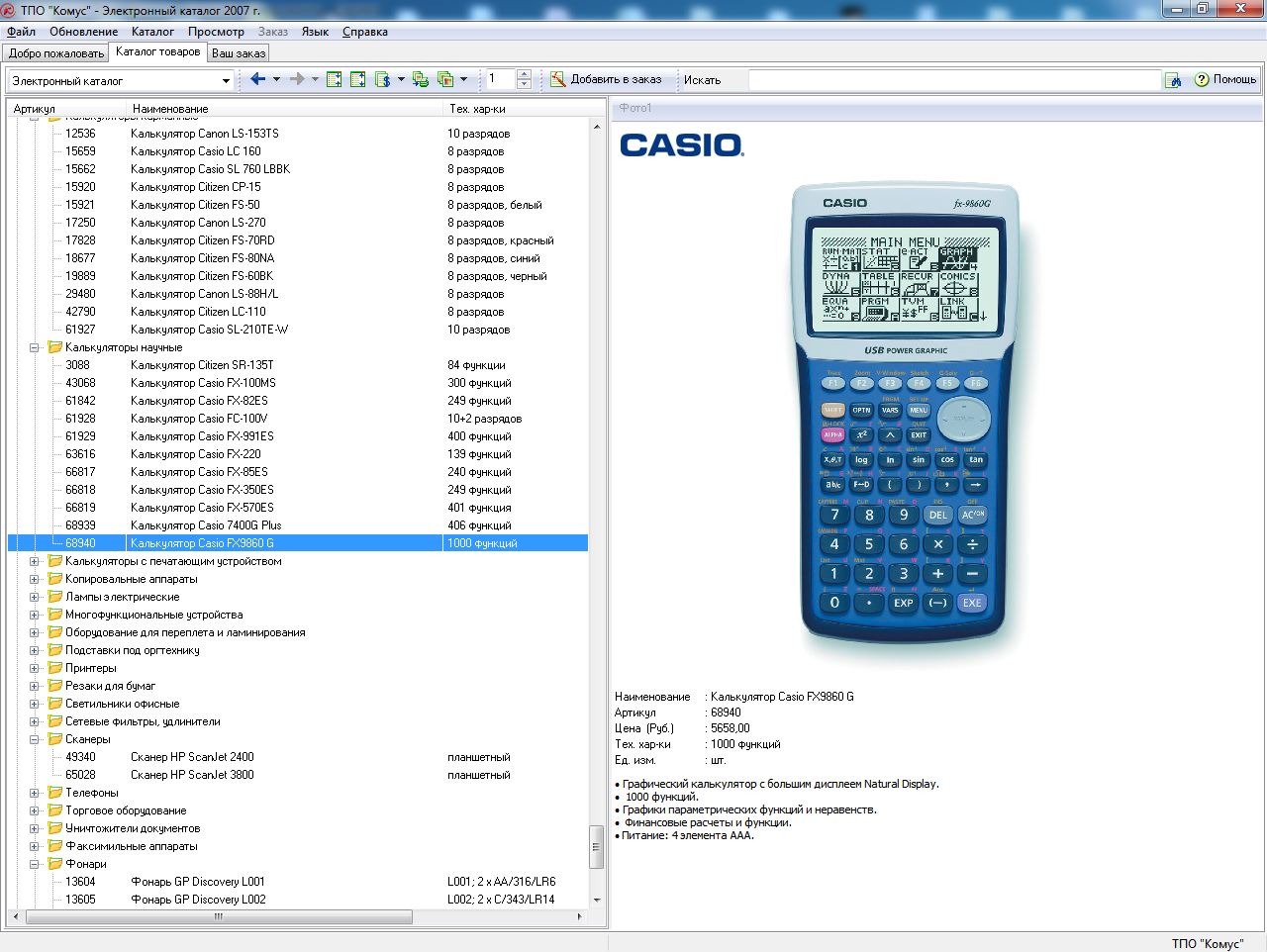Open the Обновление menu
This screenshot has width=1267, height=952.
84,32
